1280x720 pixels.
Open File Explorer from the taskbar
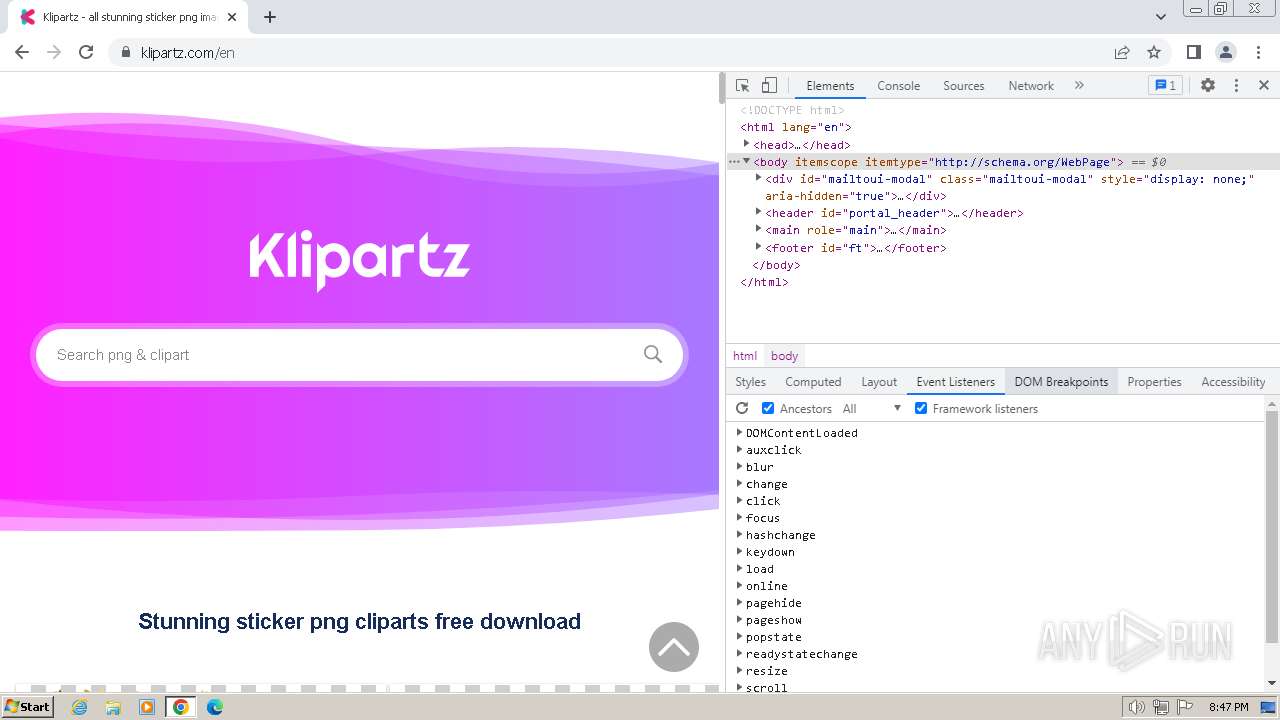113,707
